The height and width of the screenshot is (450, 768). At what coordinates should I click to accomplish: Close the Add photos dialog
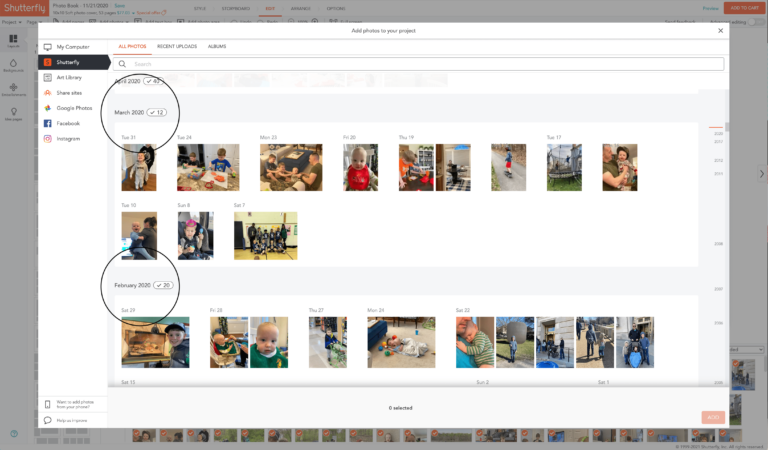click(720, 31)
